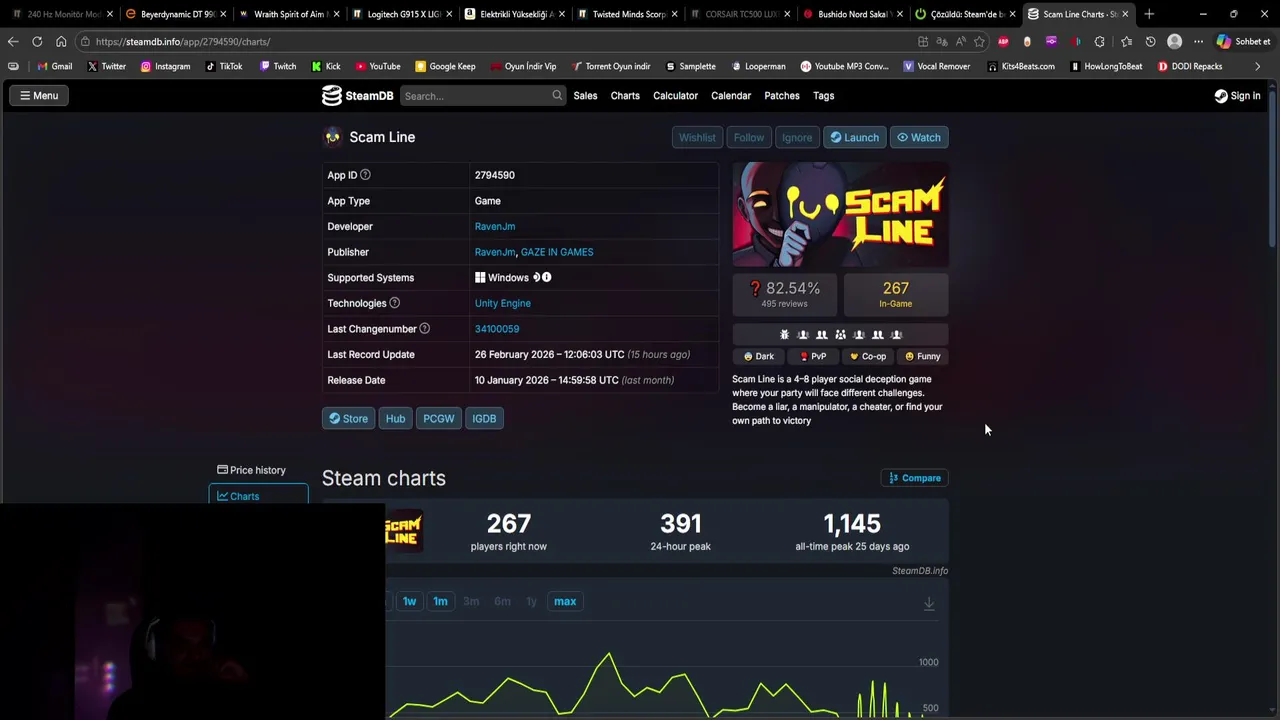Open the Calculator menu item
The image size is (1280, 720).
(675, 96)
